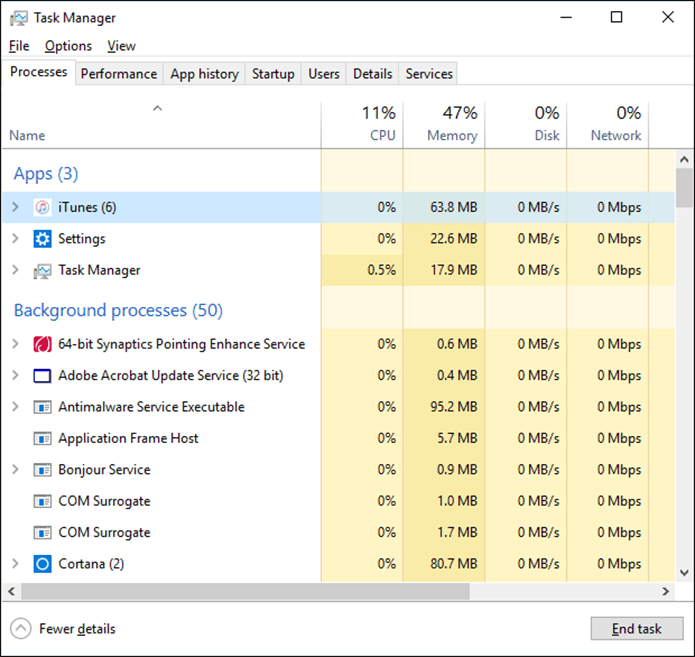The height and width of the screenshot is (657, 695).
Task: Click the Adobe Acrobat Update Service icon
Action: 42,376
